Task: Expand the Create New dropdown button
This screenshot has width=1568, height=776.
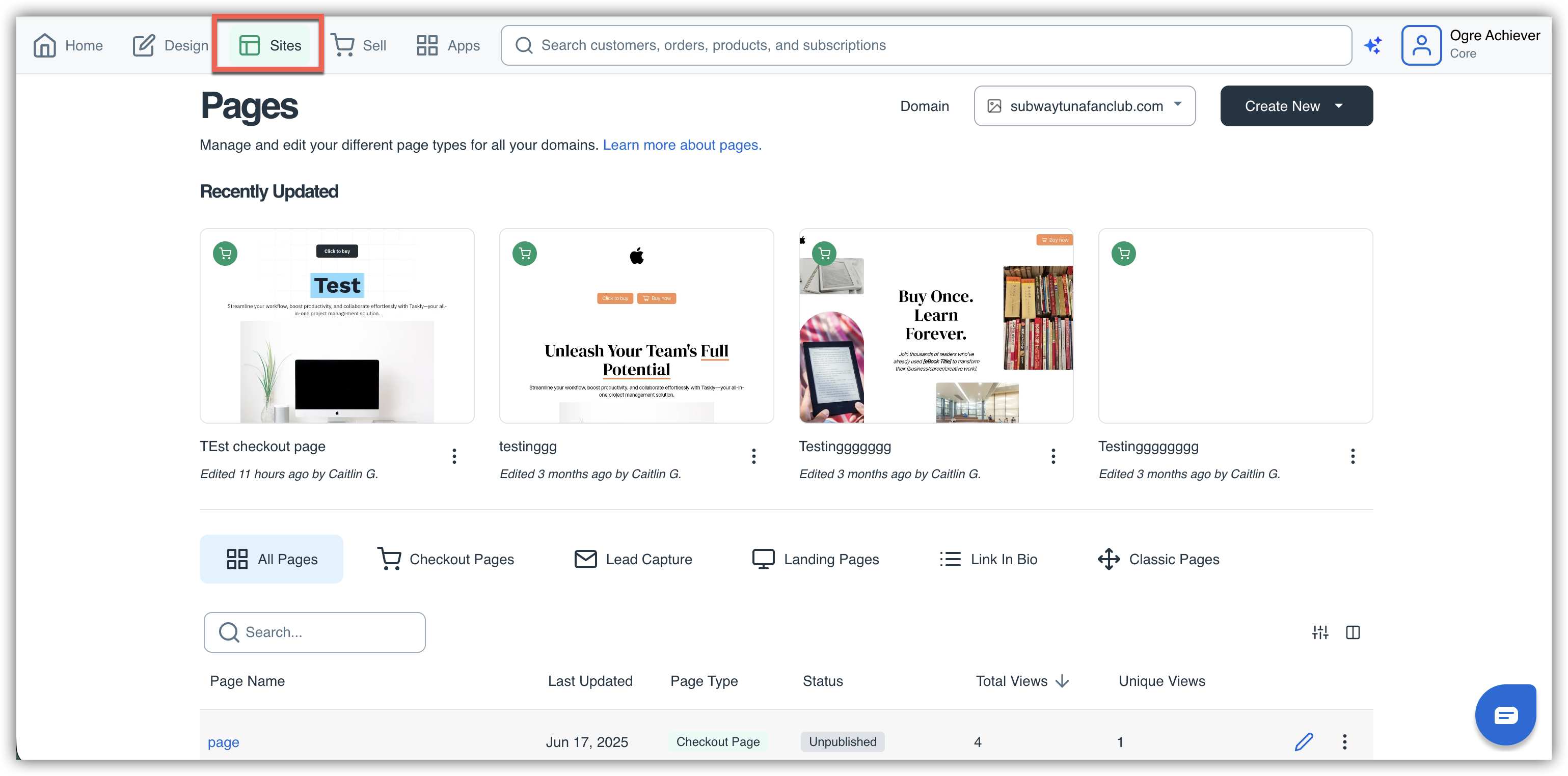Action: coord(1296,106)
